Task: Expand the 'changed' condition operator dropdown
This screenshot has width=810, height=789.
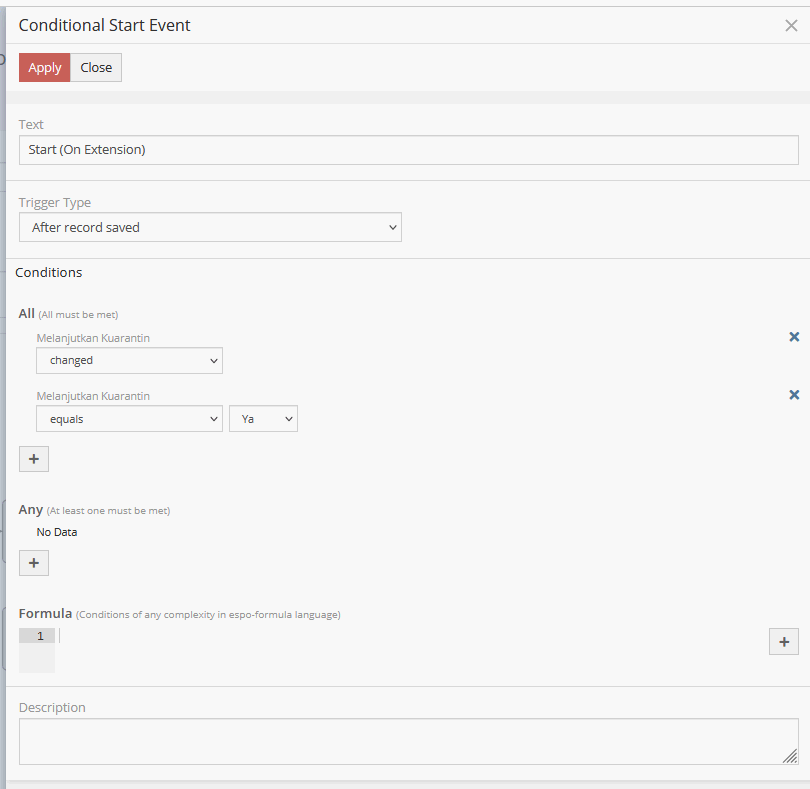Action: tap(129, 361)
